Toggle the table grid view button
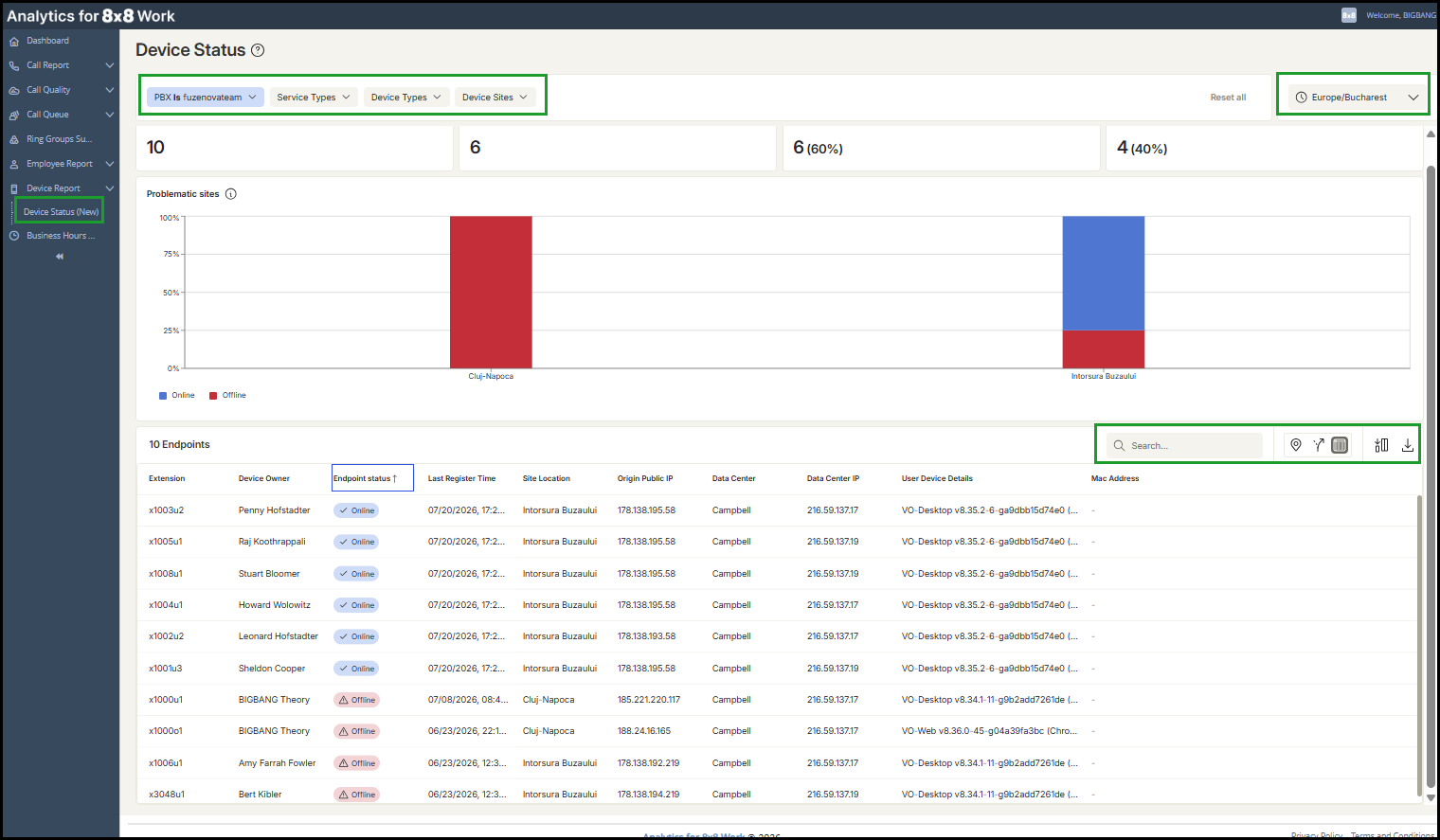The height and width of the screenshot is (840, 1440). [1340, 445]
